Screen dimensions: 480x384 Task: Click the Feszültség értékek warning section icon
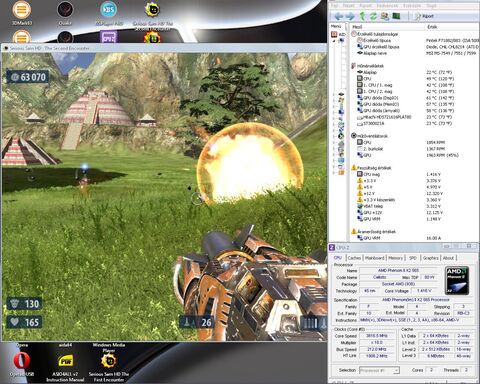coord(354,168)
